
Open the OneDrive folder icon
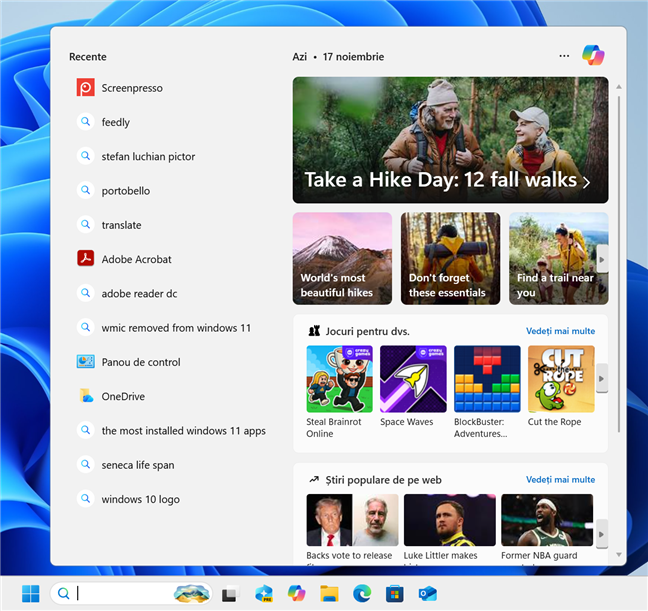[86, 396]
